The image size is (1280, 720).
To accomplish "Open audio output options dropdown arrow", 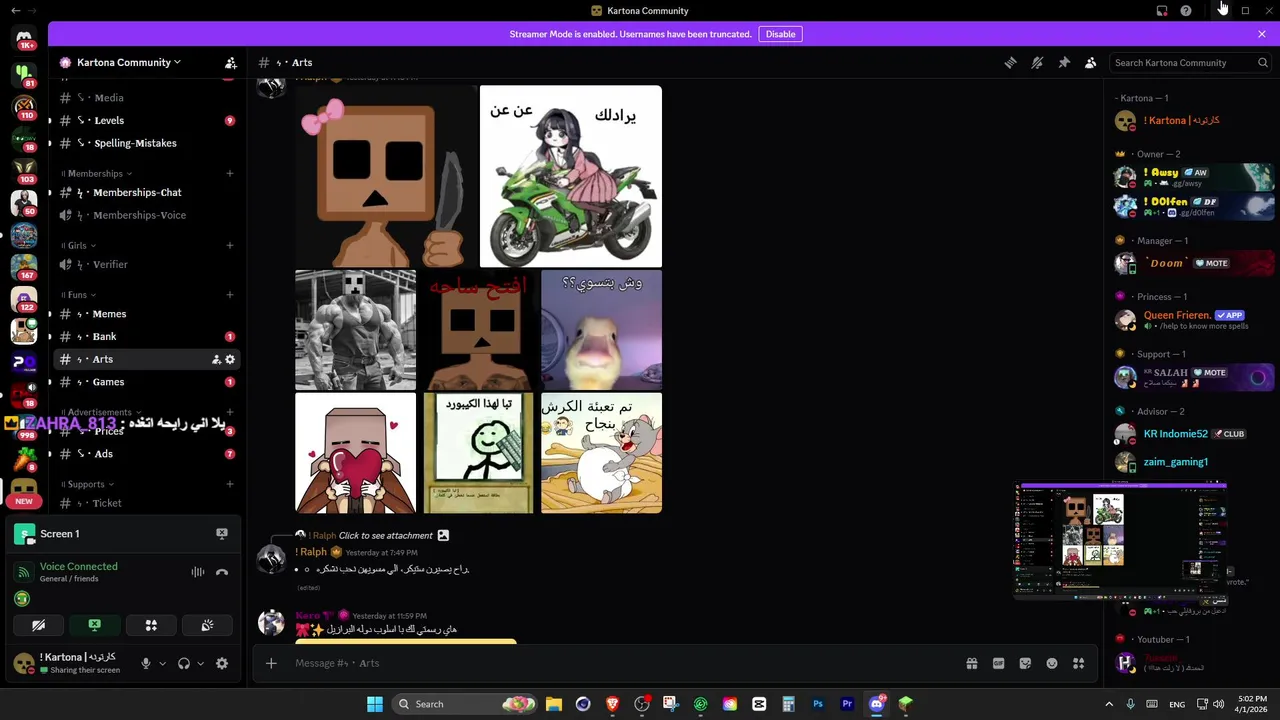I will tap(200, 663).
